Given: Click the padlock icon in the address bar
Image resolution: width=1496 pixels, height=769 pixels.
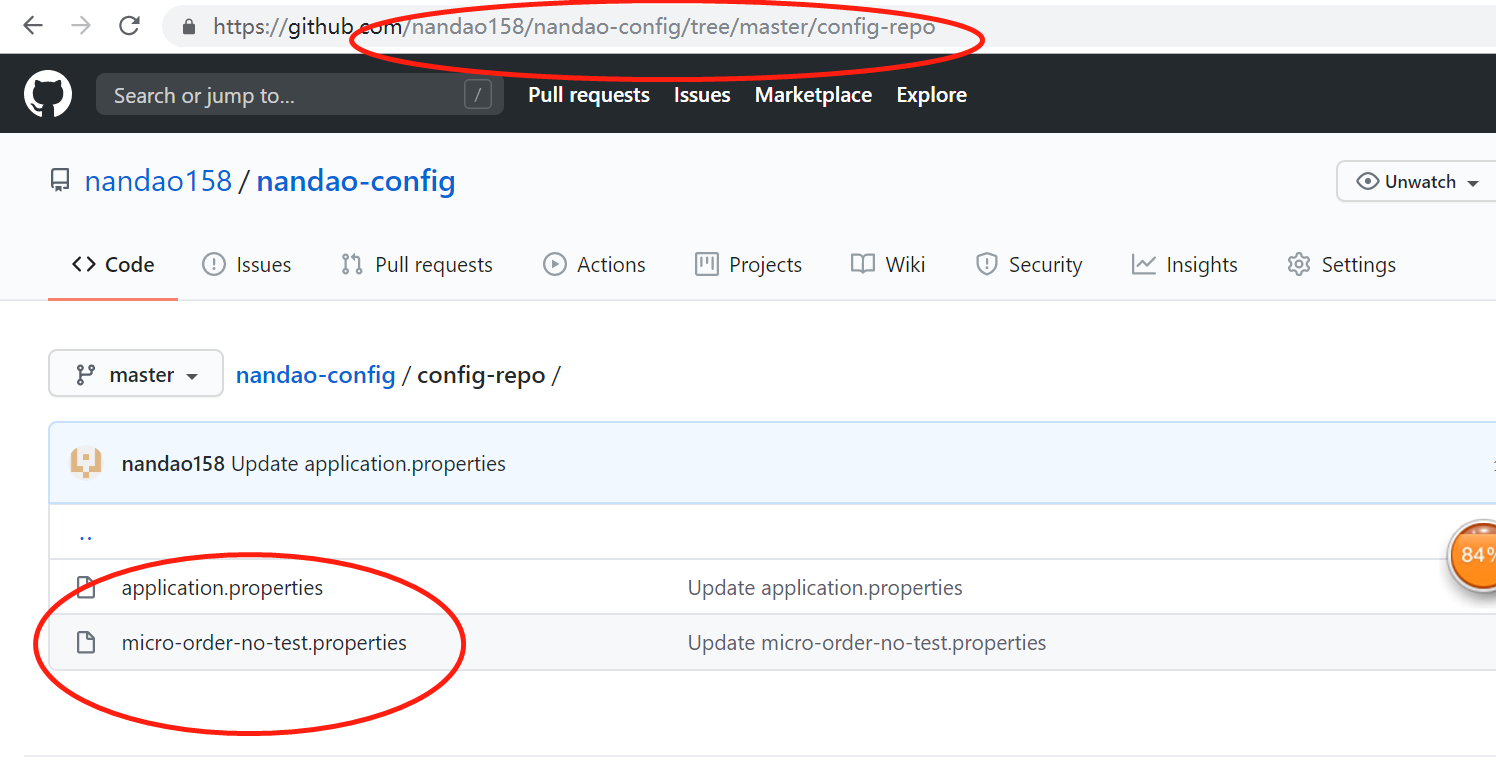Looking at the screenshot, I should tap(189, 27).
